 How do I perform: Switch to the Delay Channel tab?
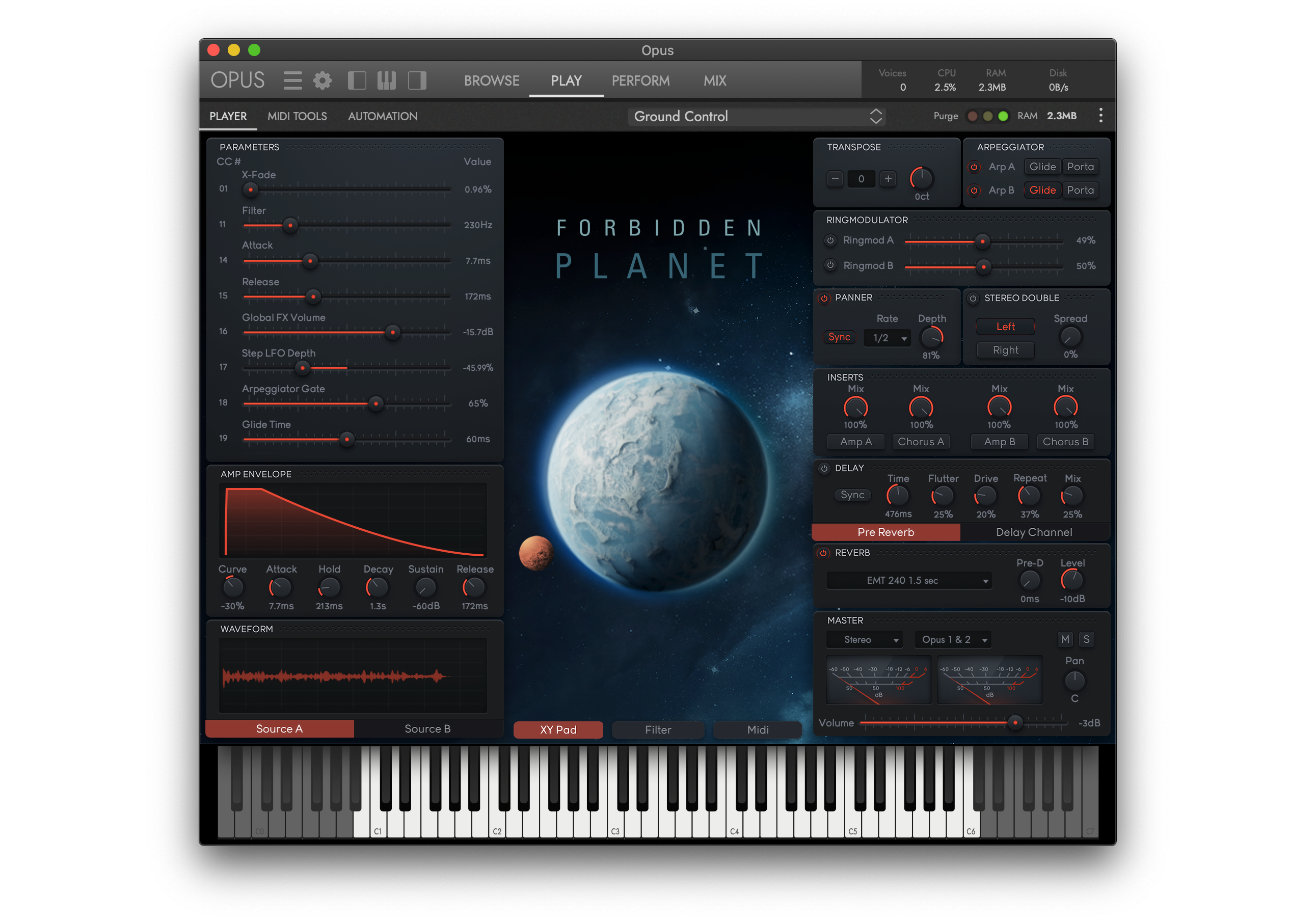1034,532
